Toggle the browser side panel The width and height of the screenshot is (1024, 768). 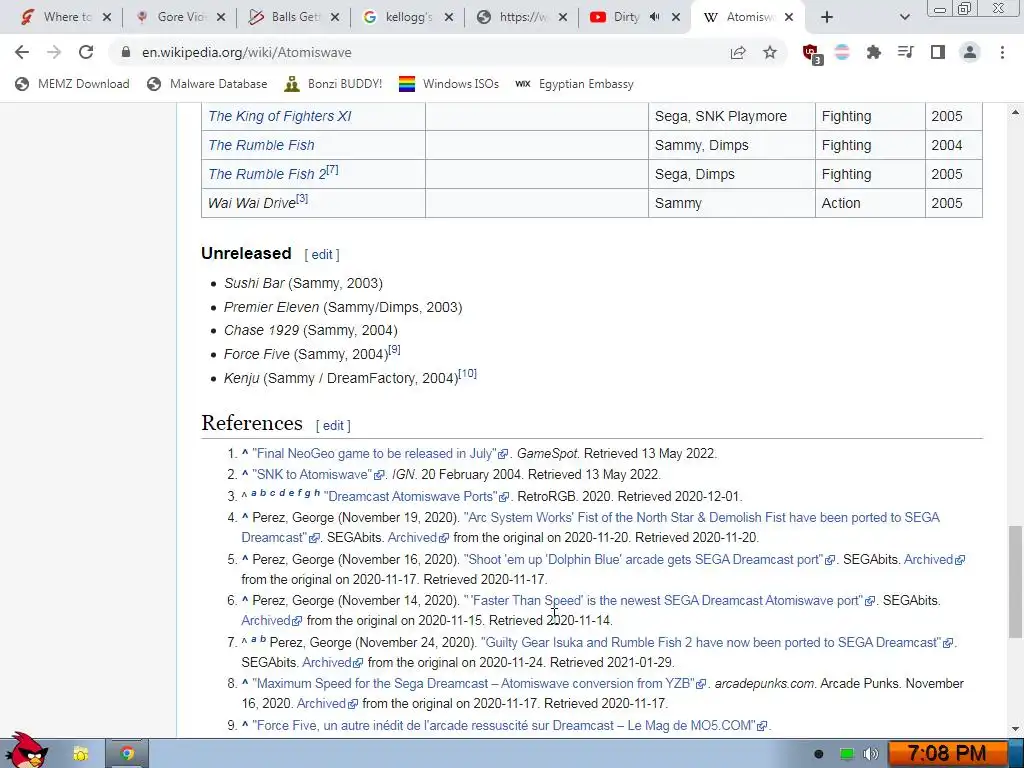click(x=938, y=52)
